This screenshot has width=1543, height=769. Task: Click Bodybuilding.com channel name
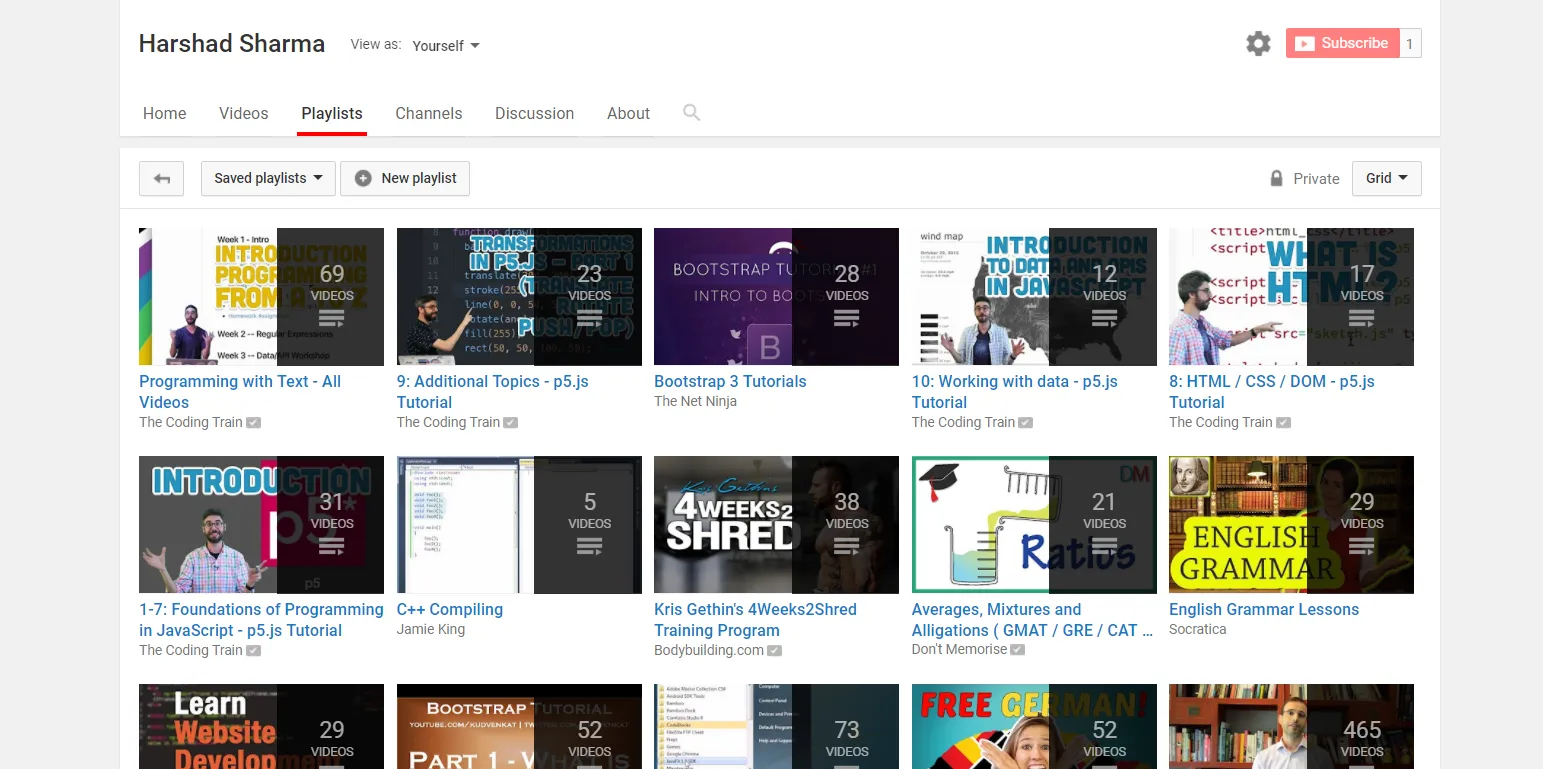click(x=709, y=650)
